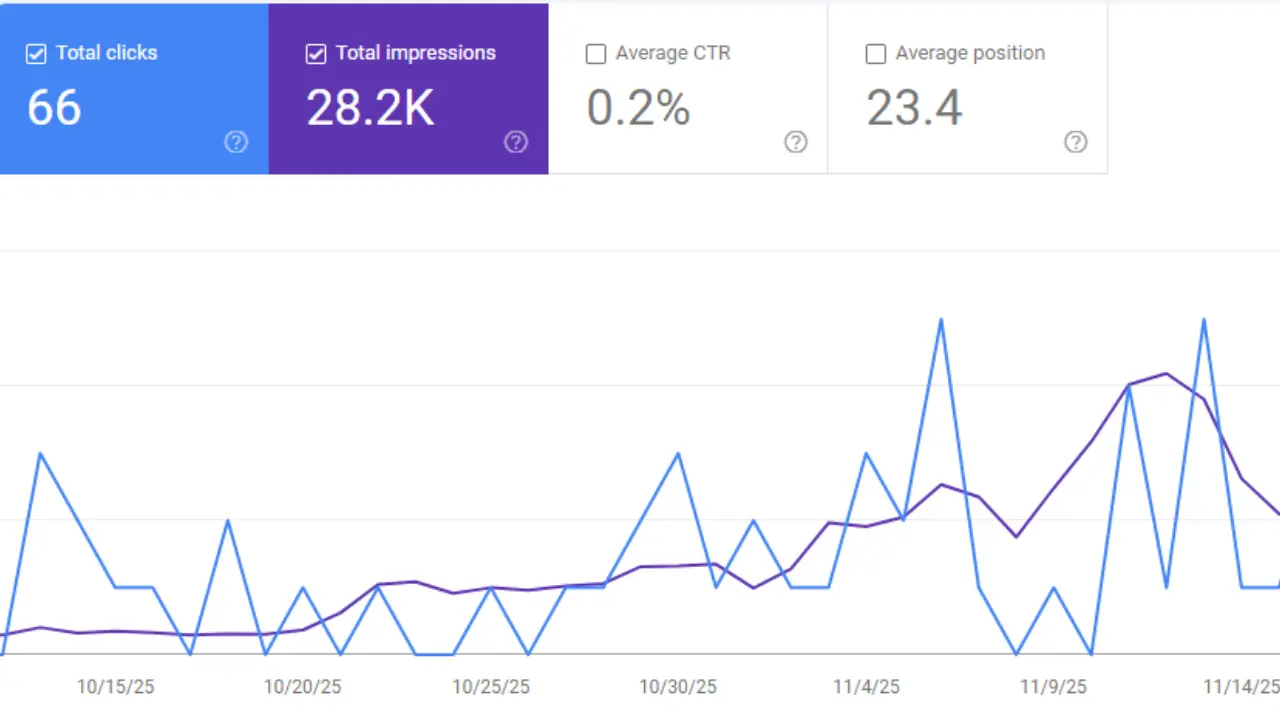Screen dimensions: 1280x720
Task: Disable the Total impressions metric checkbox
Action: point(316,53)
